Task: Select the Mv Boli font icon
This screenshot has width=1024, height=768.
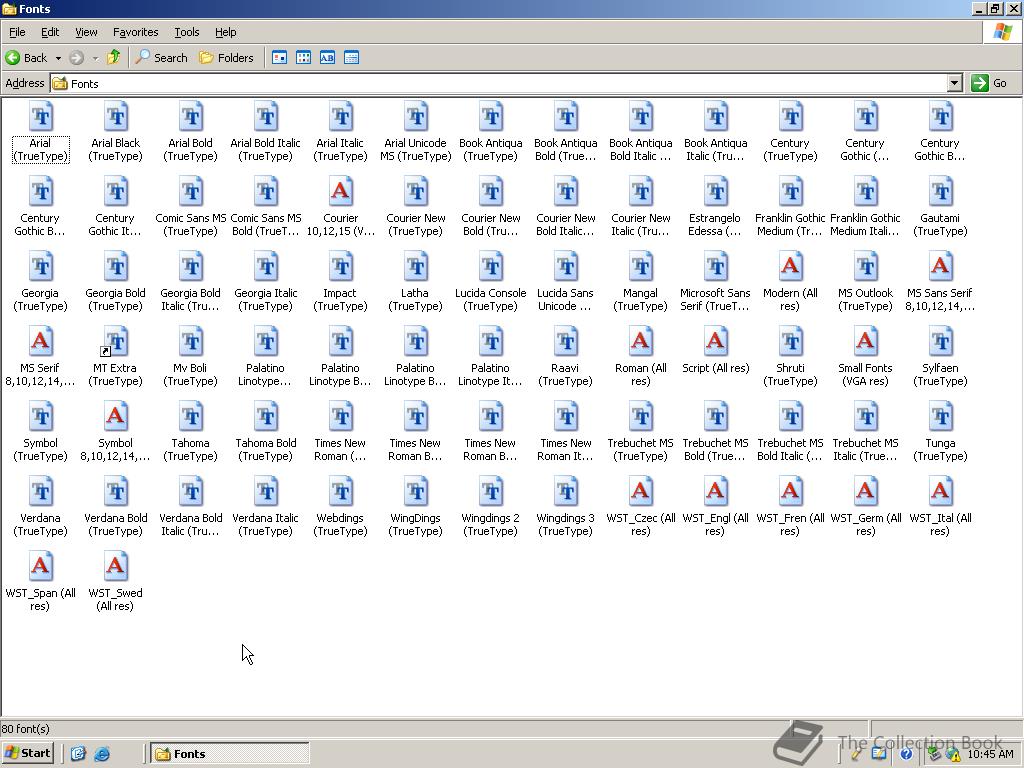Action: point(191,343)
